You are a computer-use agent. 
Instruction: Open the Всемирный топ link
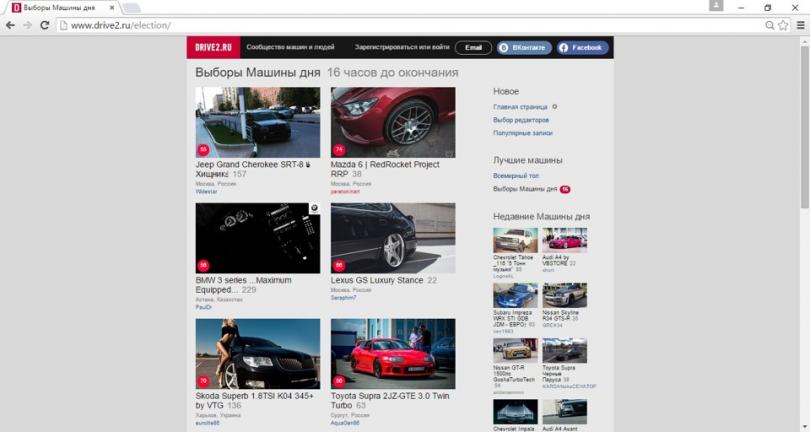click(515, 175)
